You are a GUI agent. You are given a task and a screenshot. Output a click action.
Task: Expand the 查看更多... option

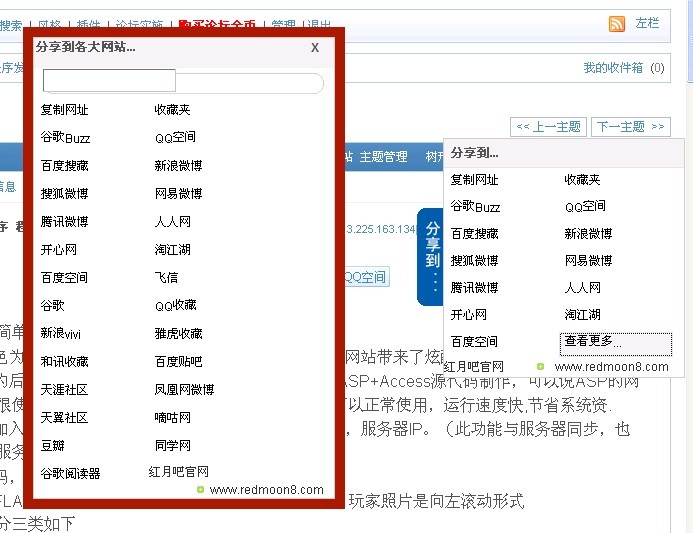[x=616, y=344]
